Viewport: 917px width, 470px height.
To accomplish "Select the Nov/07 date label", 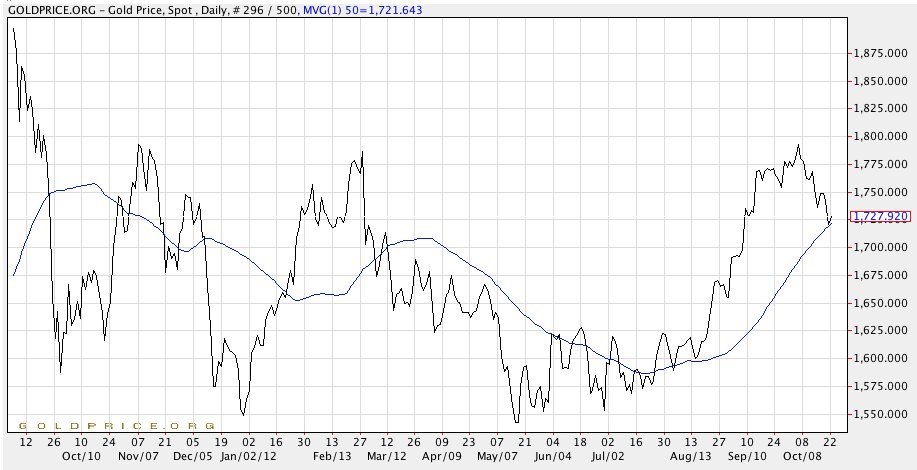I will point(137,455).
